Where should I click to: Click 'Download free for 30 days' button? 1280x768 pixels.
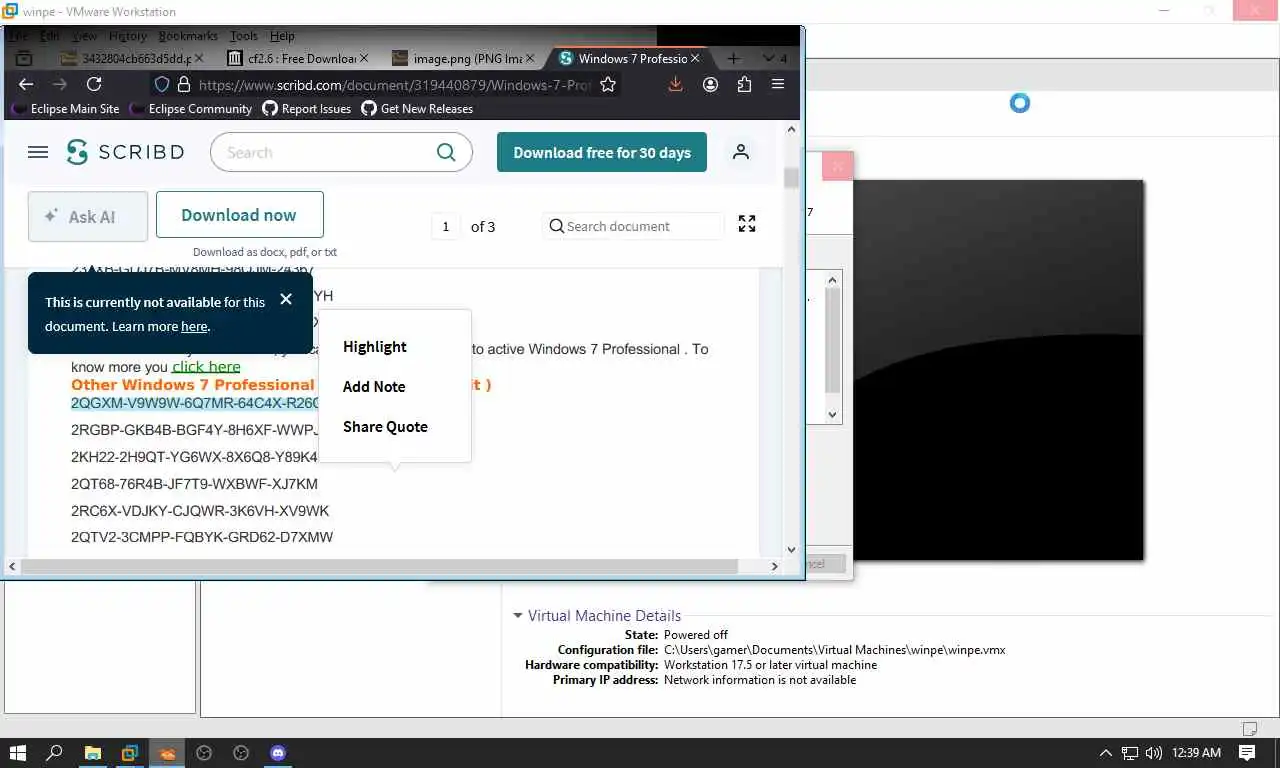[602, 152]
